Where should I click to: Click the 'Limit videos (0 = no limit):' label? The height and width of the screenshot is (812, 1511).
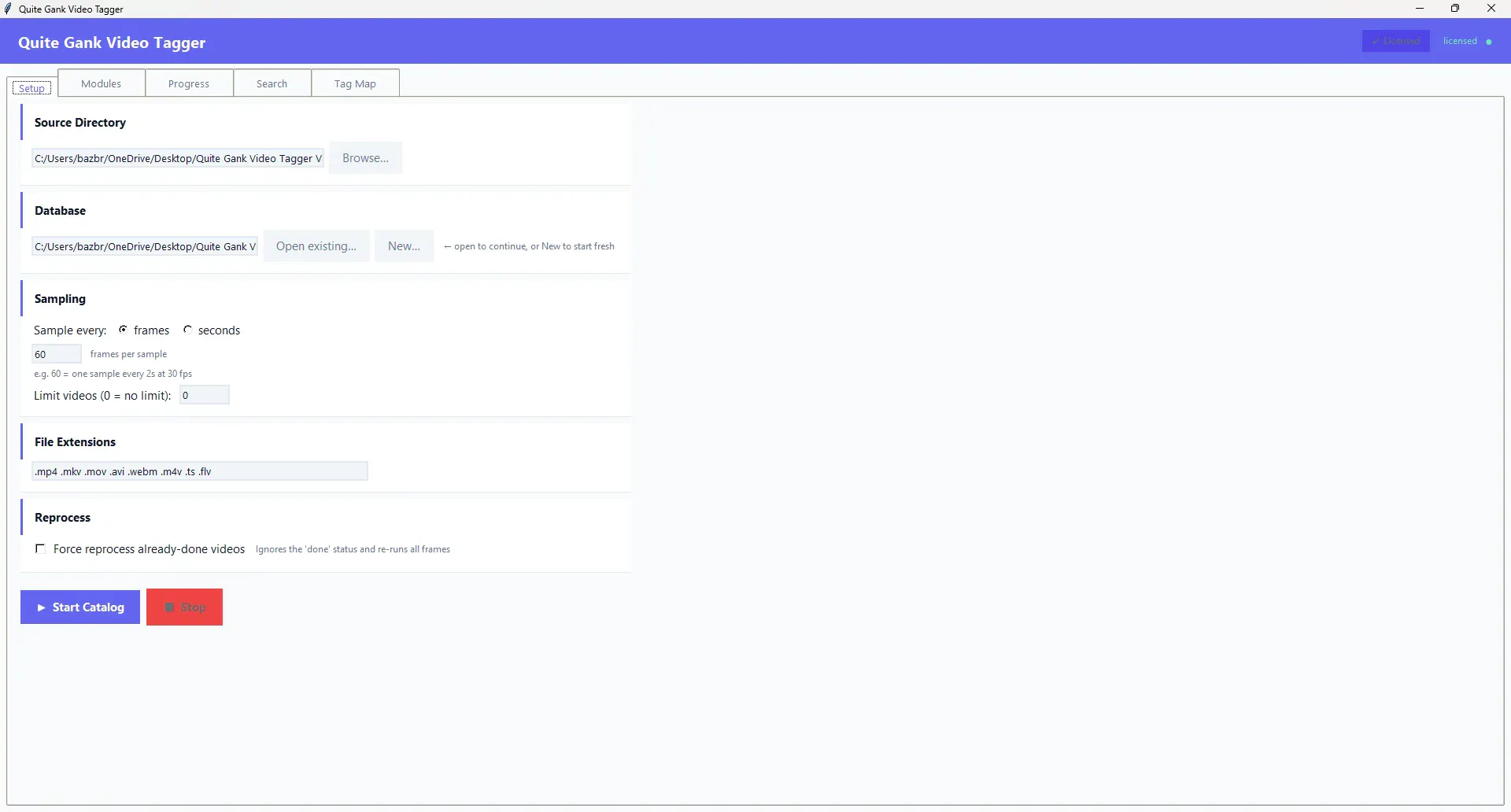102,396
